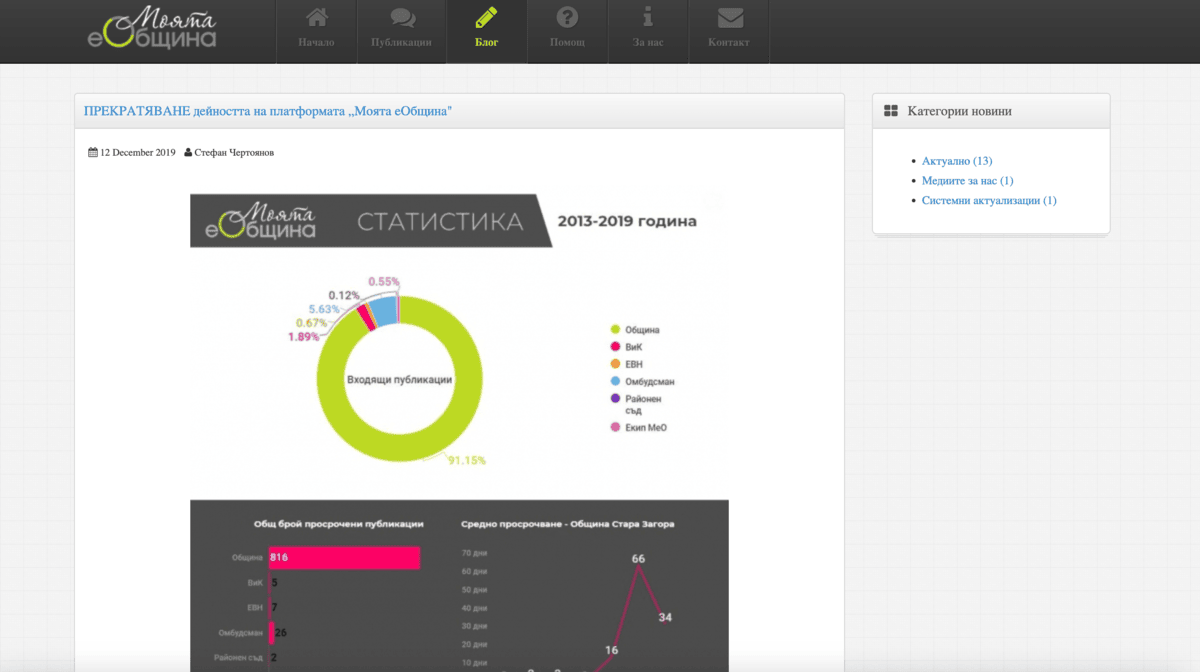Click the 66 data point label
This screenshot has width=1200, height=672.
tap(639, 558)
